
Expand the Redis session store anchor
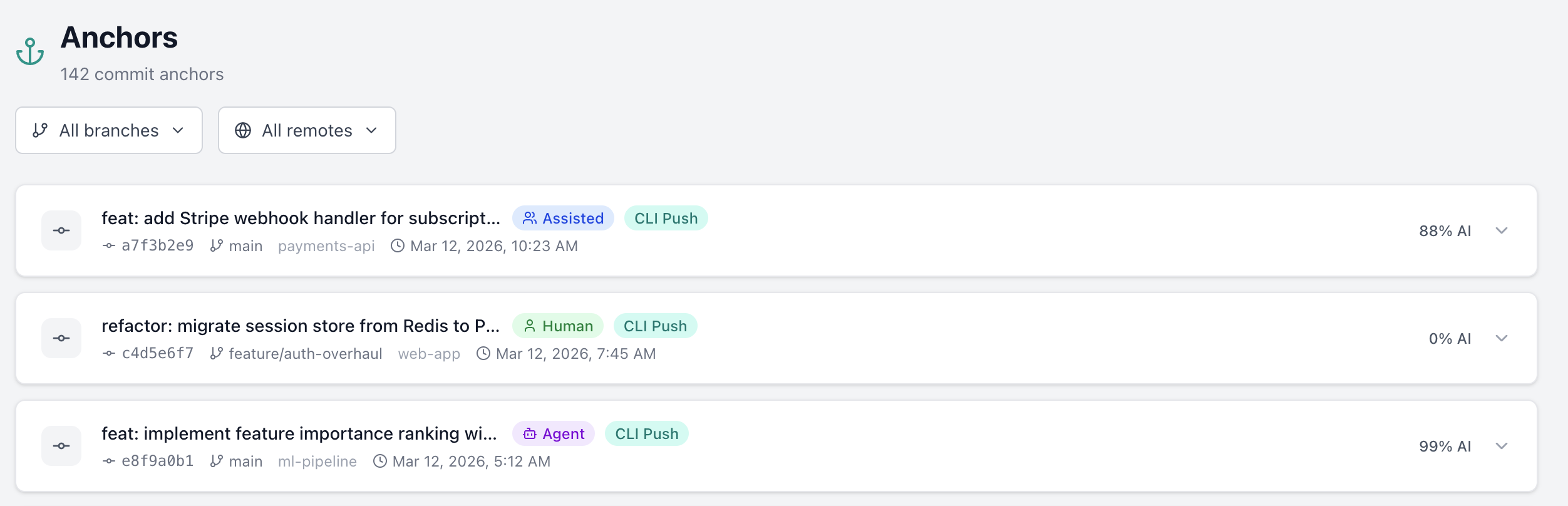tap(1502, 338)
